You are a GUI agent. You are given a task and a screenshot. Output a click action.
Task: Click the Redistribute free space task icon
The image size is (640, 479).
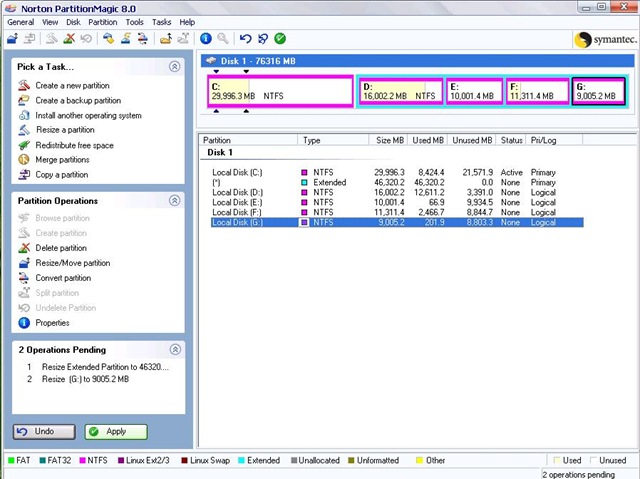pyautogui.click(x=25, y=145)
